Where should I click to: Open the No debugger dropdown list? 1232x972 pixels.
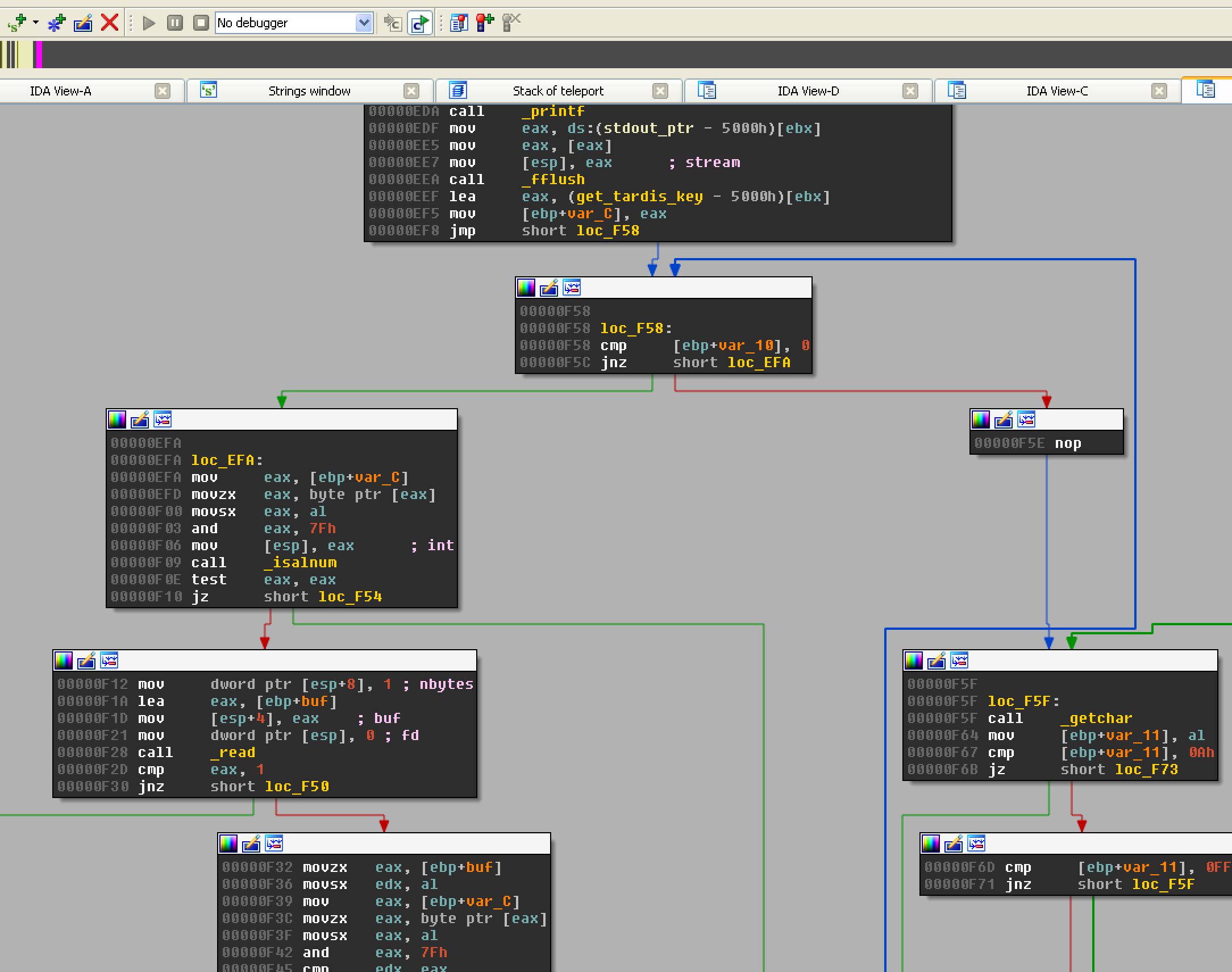click(364, 23)
